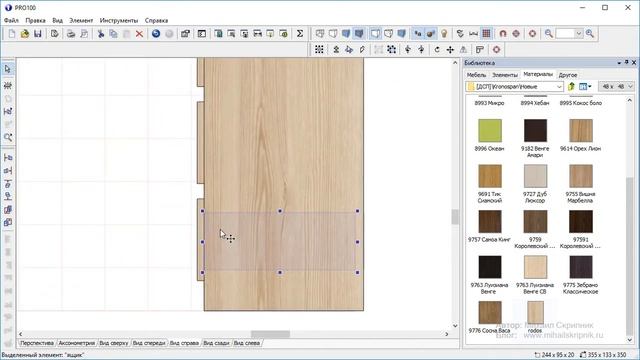
Task: Click the green up-folder icon in library
Action: [571, 87]
